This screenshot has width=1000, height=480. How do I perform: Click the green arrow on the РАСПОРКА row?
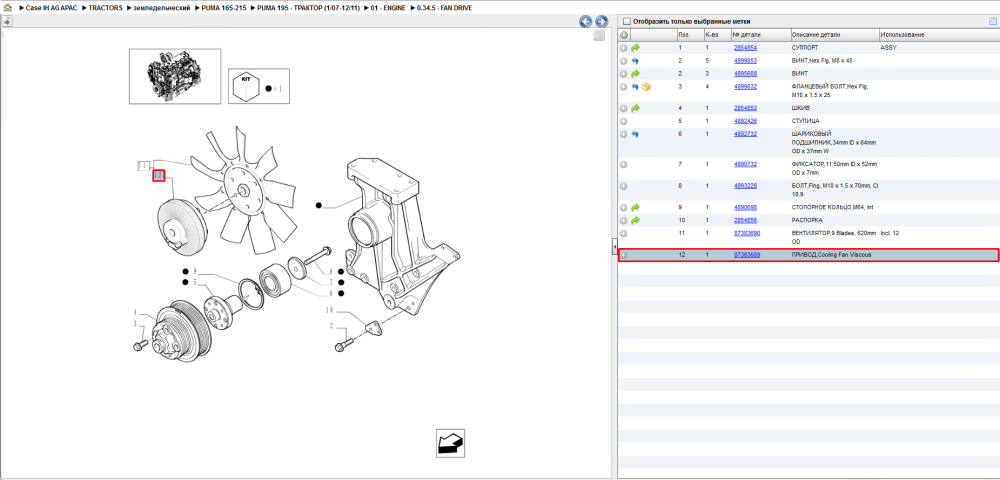click(x=635, y=221)
